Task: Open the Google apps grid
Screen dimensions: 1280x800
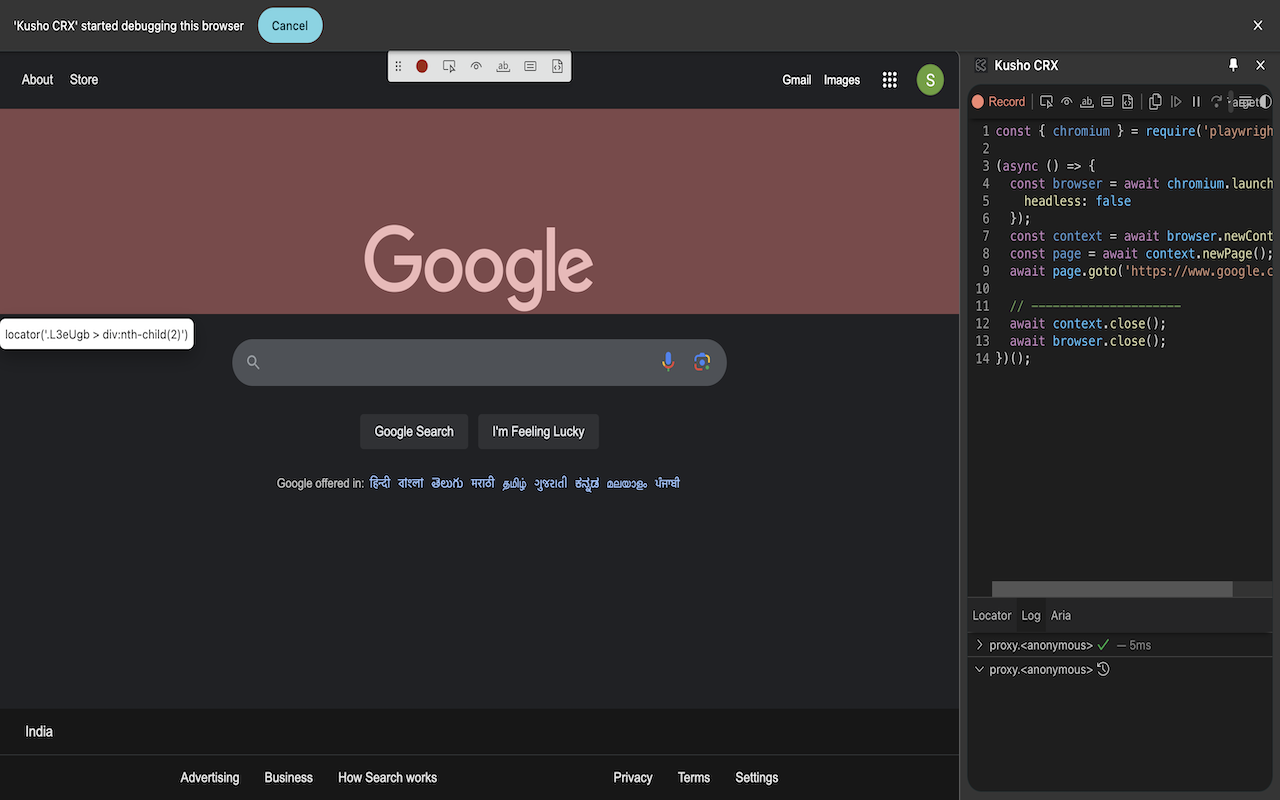Action: click(889, 79)
